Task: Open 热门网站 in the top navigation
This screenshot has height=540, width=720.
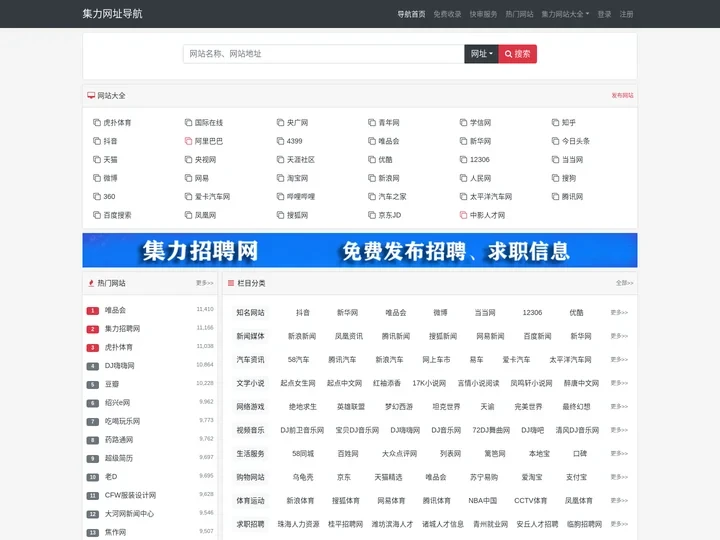Action: pos(519,14)
